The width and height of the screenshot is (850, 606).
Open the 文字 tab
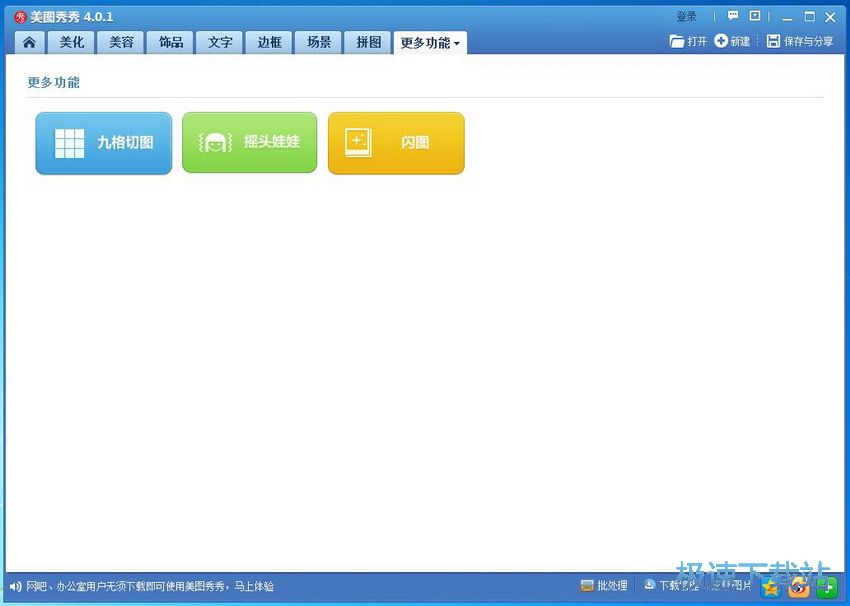point(220,42)
